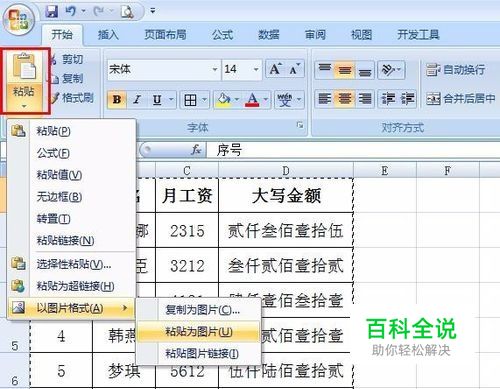Image resolution: width=500 pixels, height=389 pixels.
Task: Click the Undo icon
Action: (71, 11)
